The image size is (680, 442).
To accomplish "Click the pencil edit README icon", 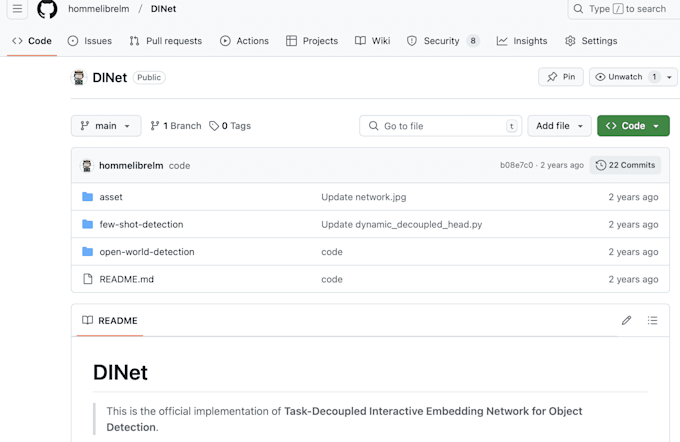I will (626, 321).
